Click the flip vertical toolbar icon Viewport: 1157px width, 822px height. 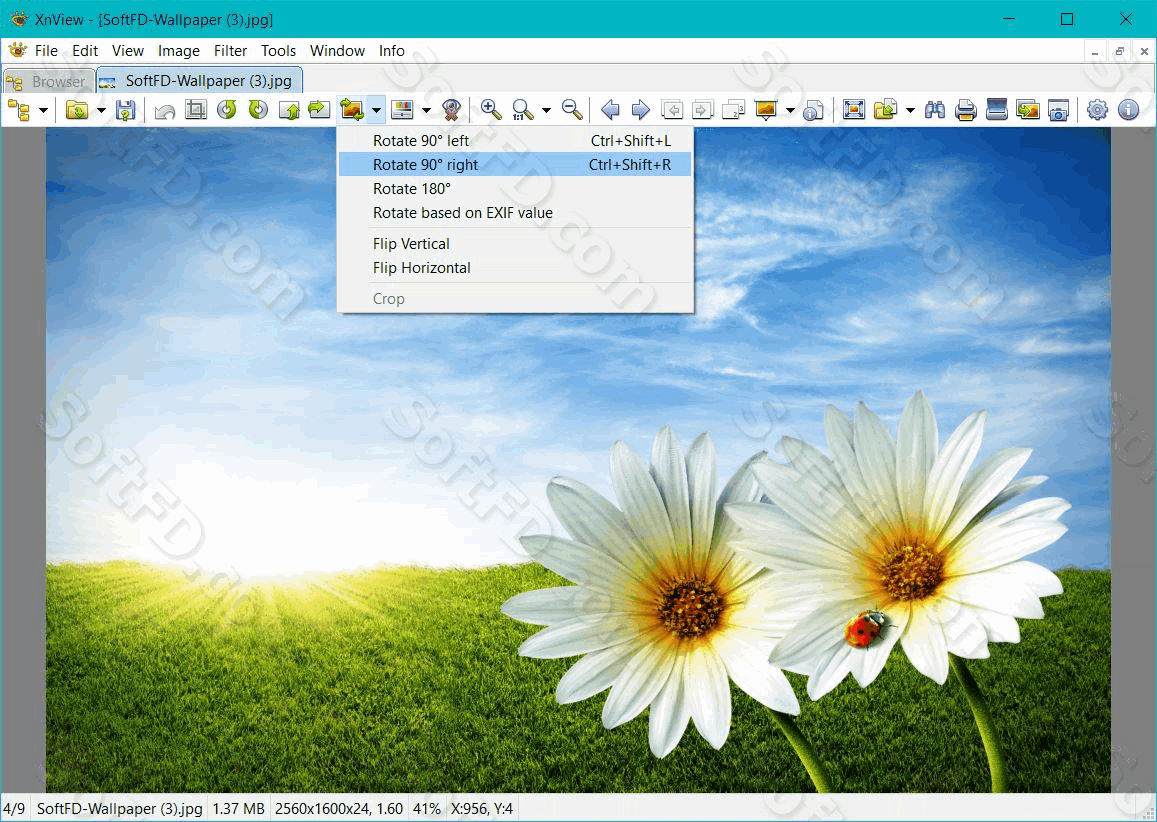(289, 110)
